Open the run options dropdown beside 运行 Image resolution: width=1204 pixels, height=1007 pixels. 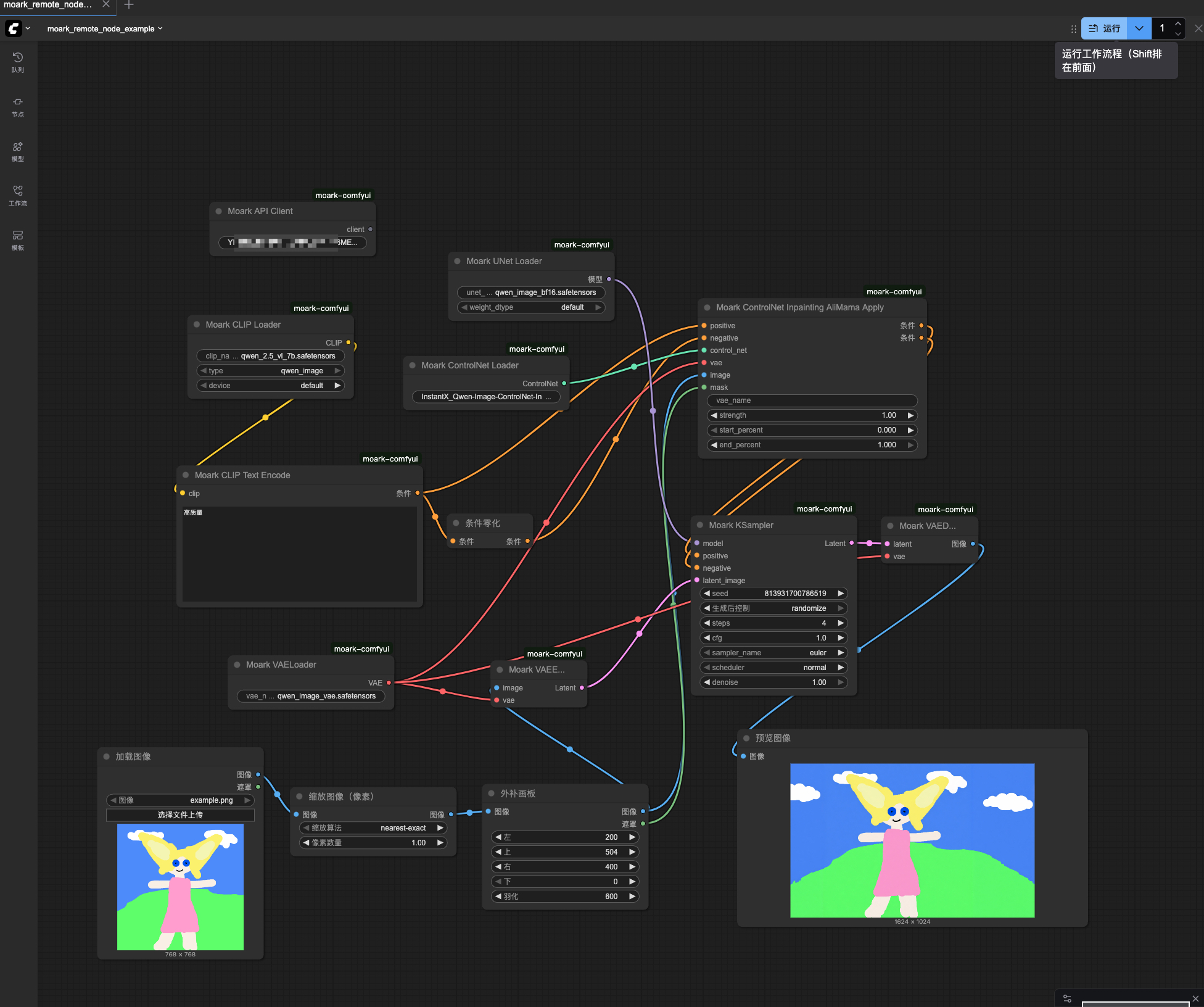point(1139,28)
